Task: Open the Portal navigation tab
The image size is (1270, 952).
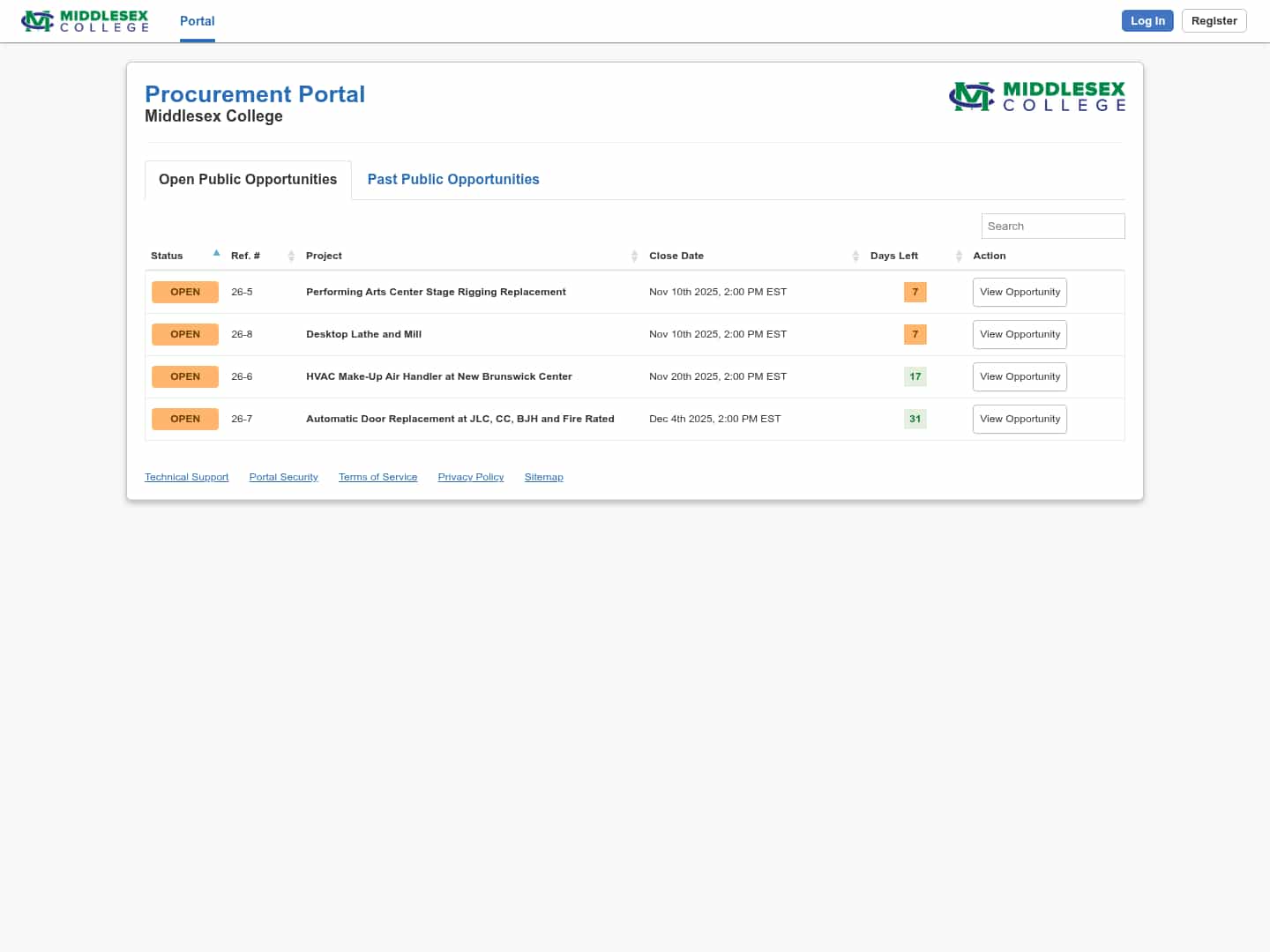Action: [x=197, y=21]
